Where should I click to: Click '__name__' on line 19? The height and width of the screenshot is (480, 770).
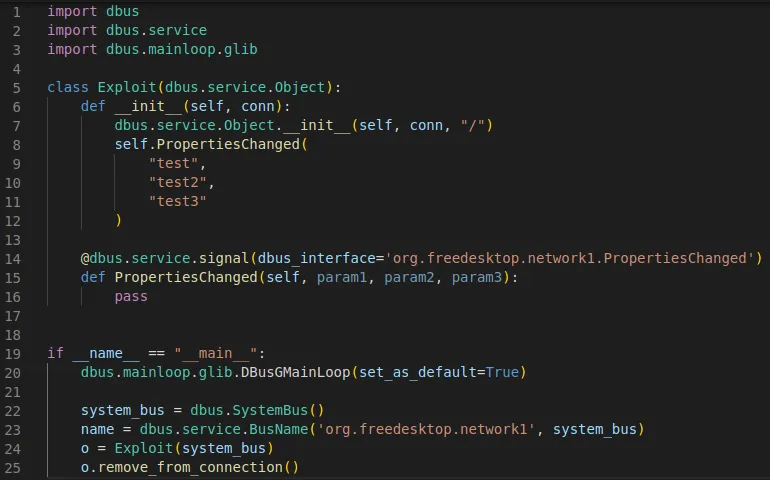(106, 353)
